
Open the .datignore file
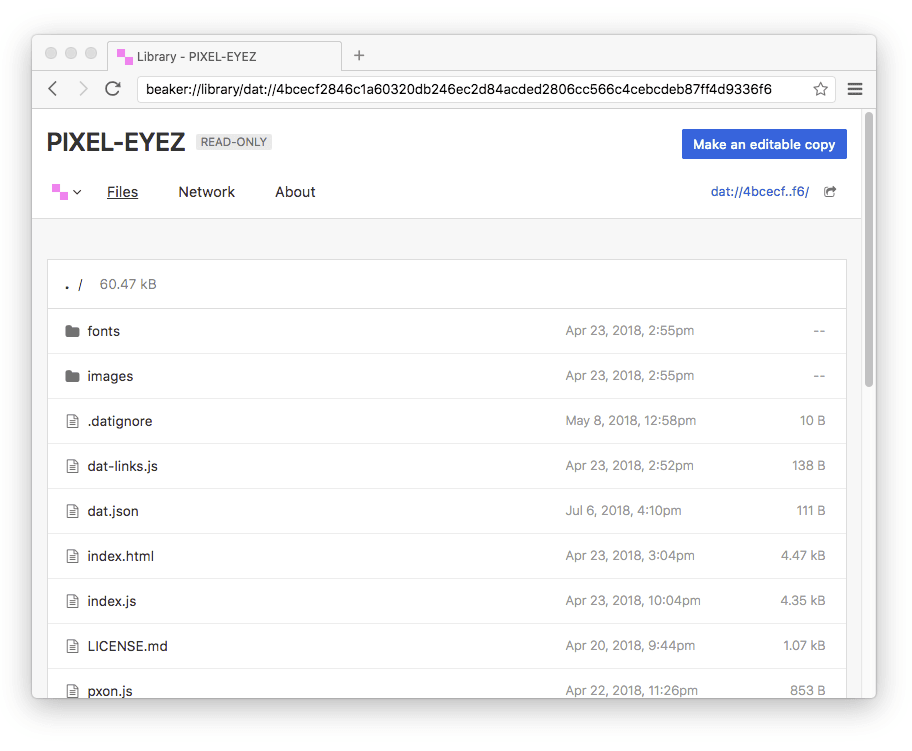click(120, 421)
